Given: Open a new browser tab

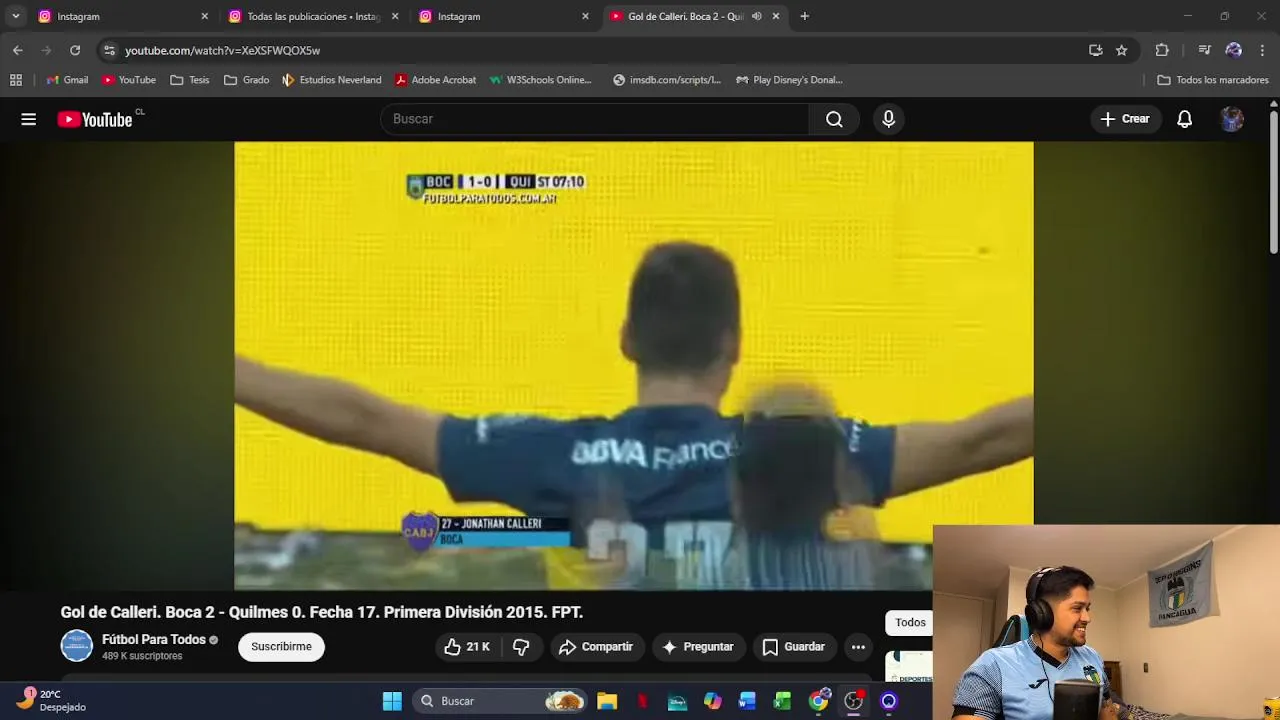Looking at the screenshot, I should coord(804,16).
